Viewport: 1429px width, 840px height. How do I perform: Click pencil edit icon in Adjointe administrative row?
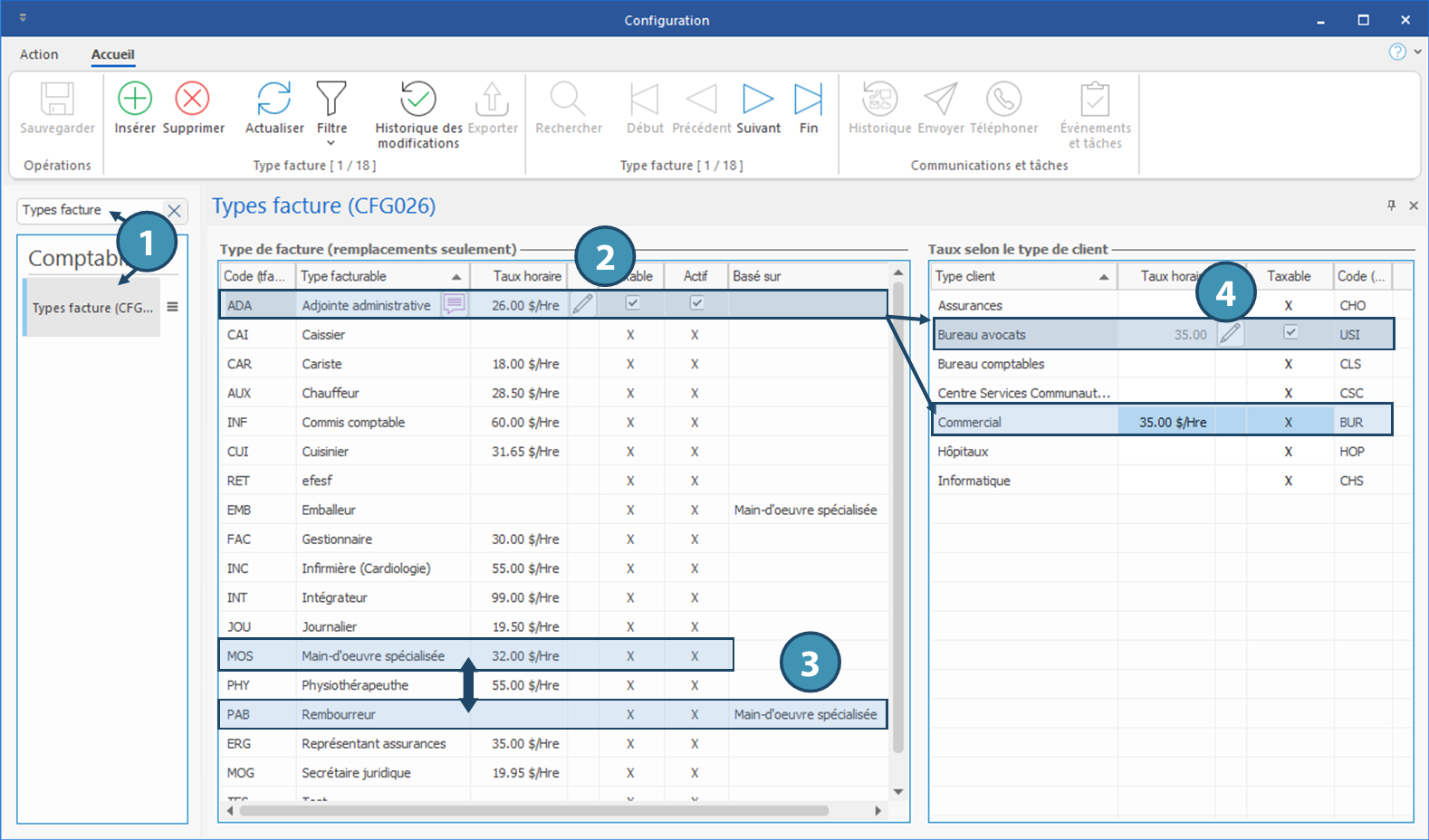click(583, 305)
